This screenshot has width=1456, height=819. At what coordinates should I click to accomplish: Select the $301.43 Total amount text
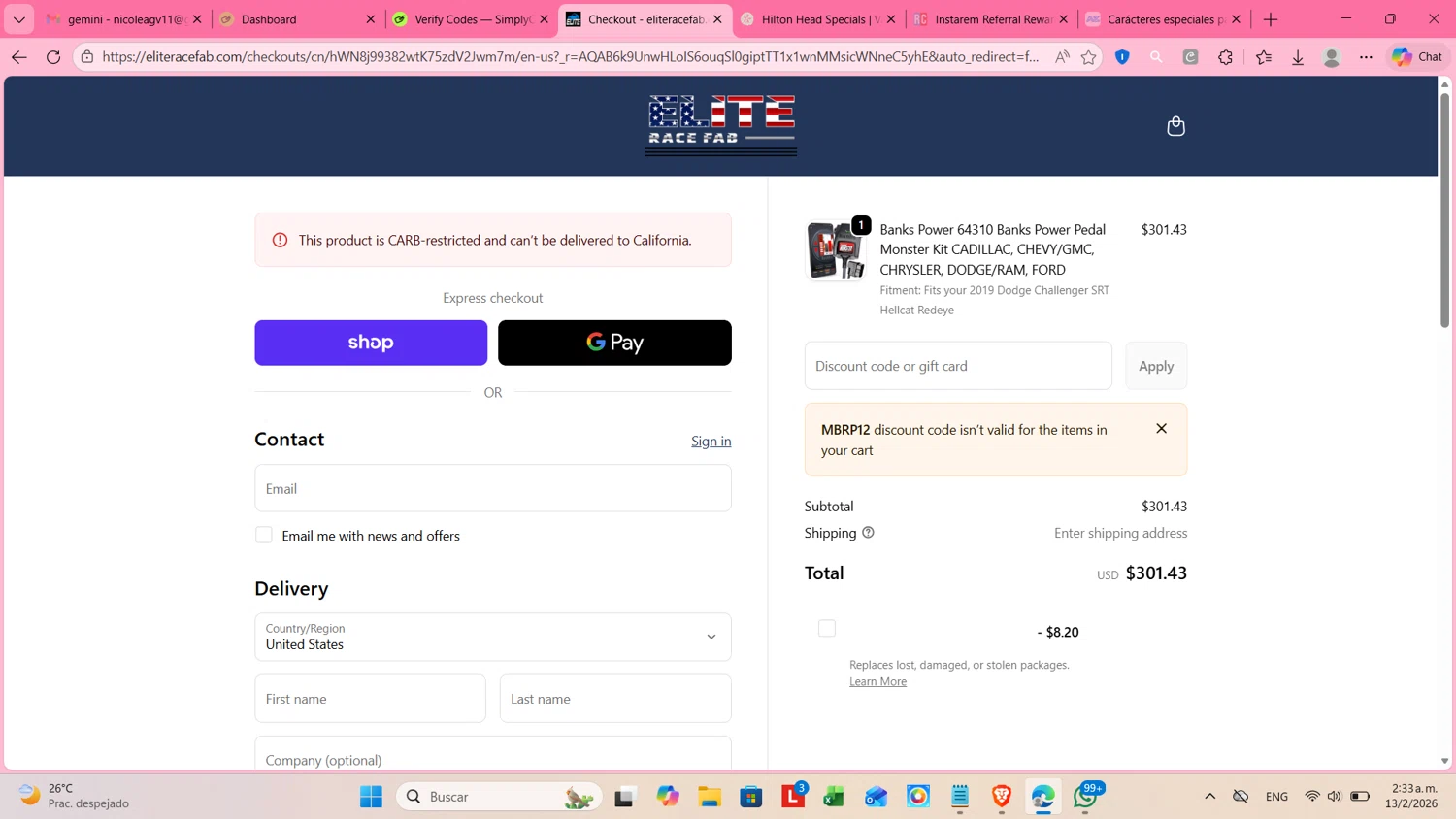(1156, 573)
